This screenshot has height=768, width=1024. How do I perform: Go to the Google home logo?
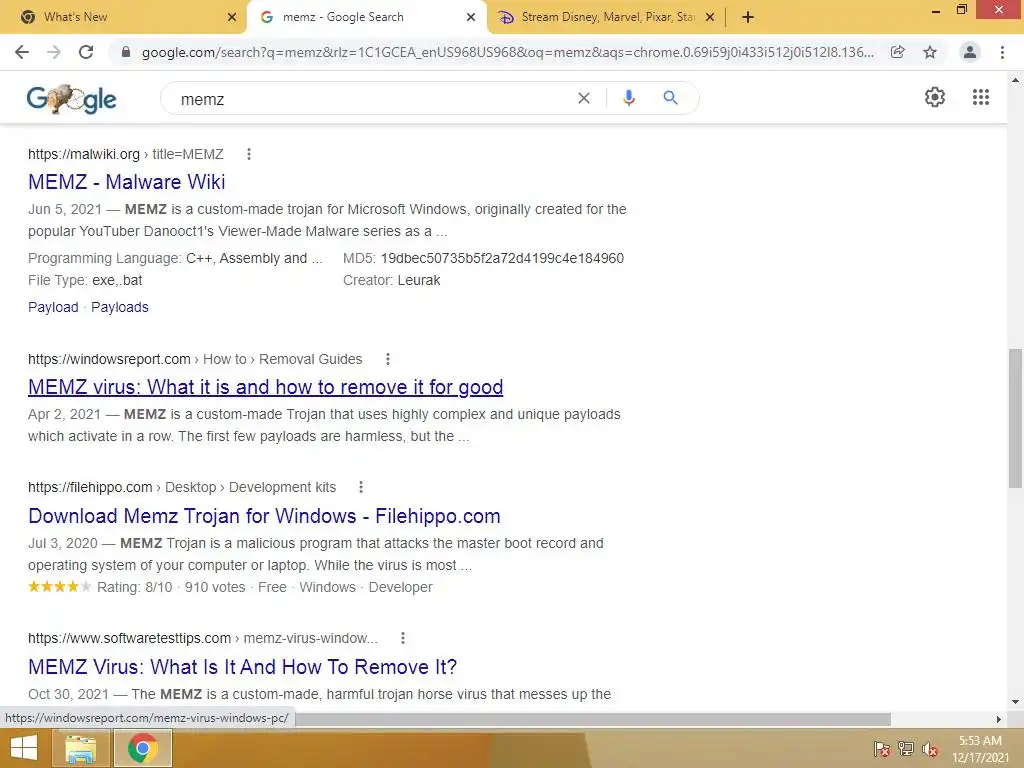point(71,99)
